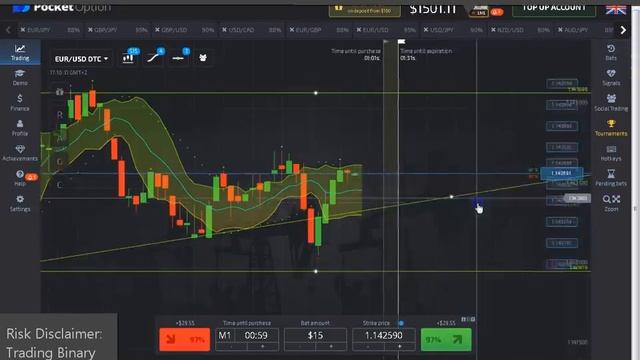Open Settings from left sidebar
This screenshot has height=360, width=640.
tap(20, 203)
